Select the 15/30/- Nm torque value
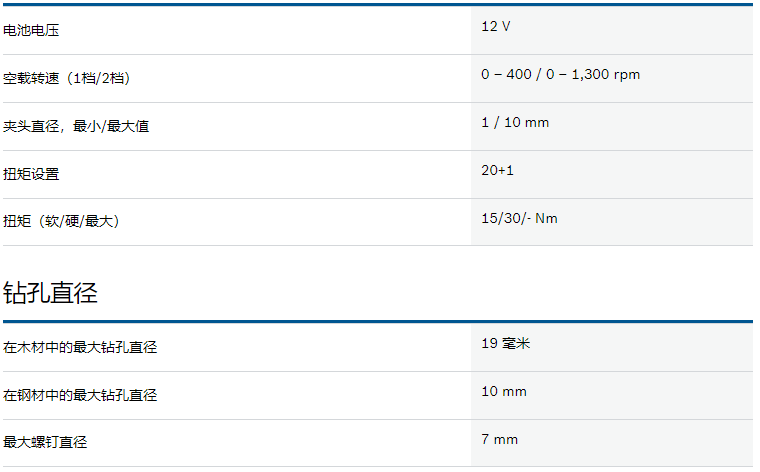This screenshot has height=472, width=760. [519, 218]
